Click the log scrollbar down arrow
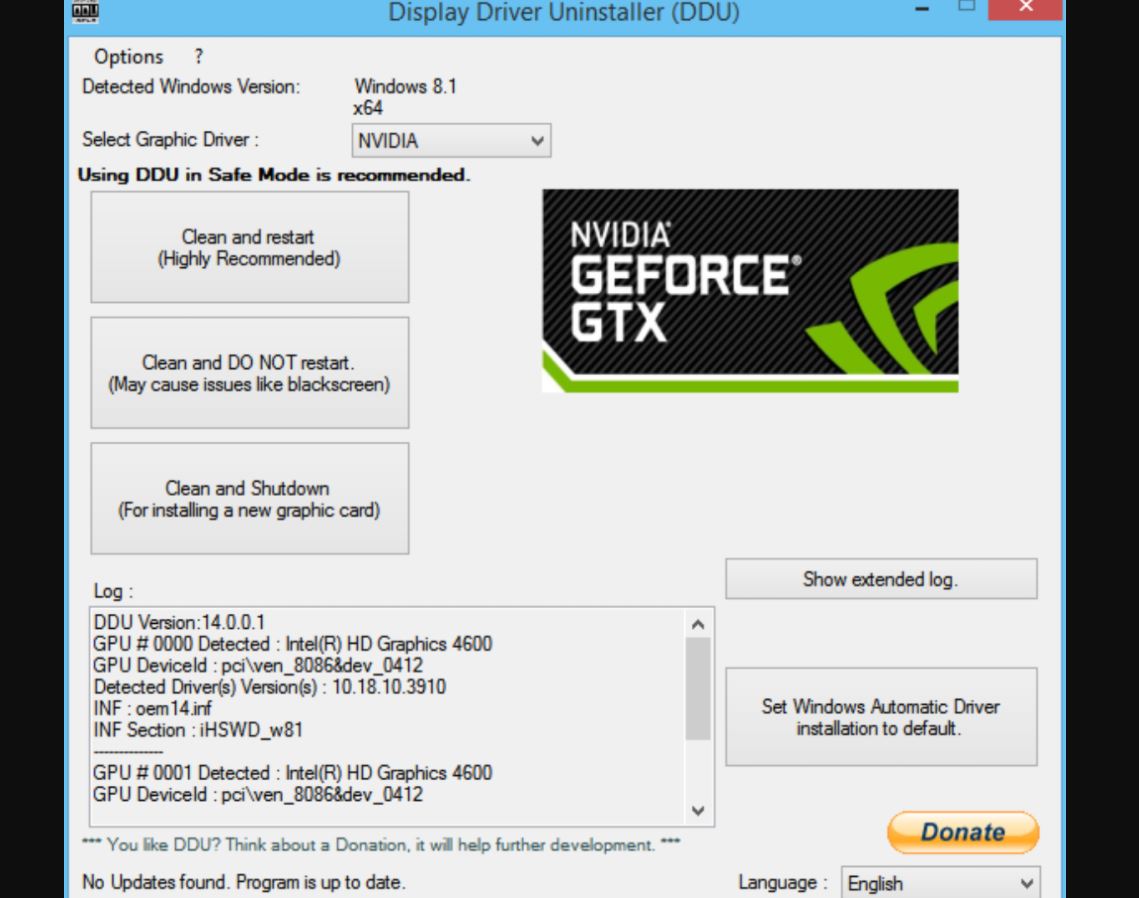 click(x=698, y=810)
